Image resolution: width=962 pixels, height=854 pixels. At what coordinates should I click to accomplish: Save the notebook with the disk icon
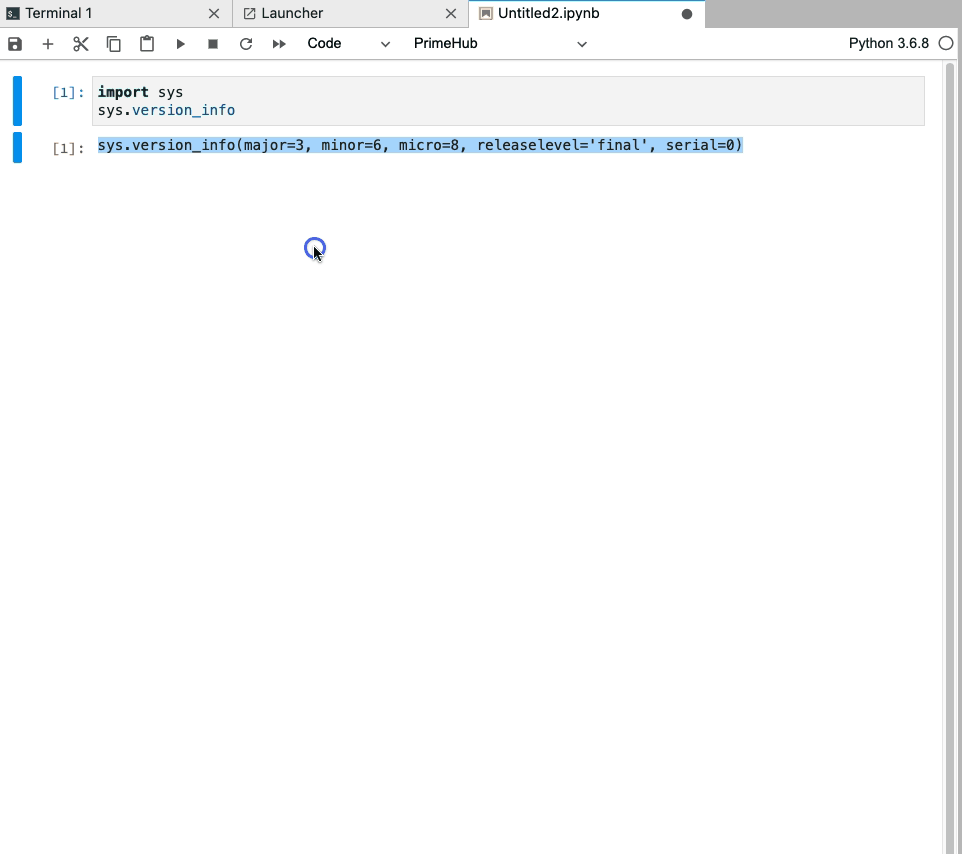15,44
